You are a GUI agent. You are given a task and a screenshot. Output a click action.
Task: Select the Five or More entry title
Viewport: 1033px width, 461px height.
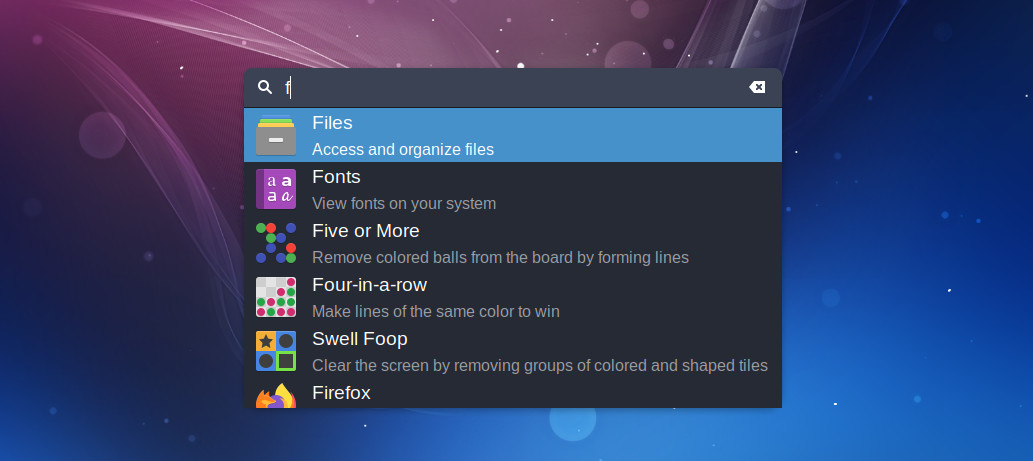click(x=366, y=231)
